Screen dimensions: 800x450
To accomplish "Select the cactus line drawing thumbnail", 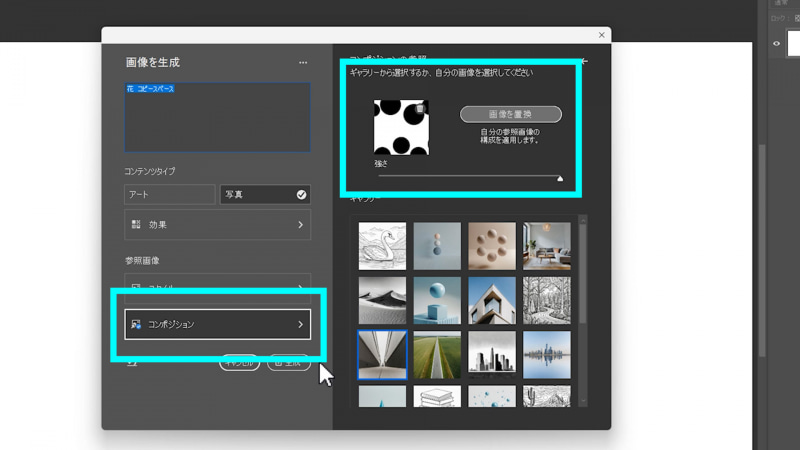I will point(547,396).
